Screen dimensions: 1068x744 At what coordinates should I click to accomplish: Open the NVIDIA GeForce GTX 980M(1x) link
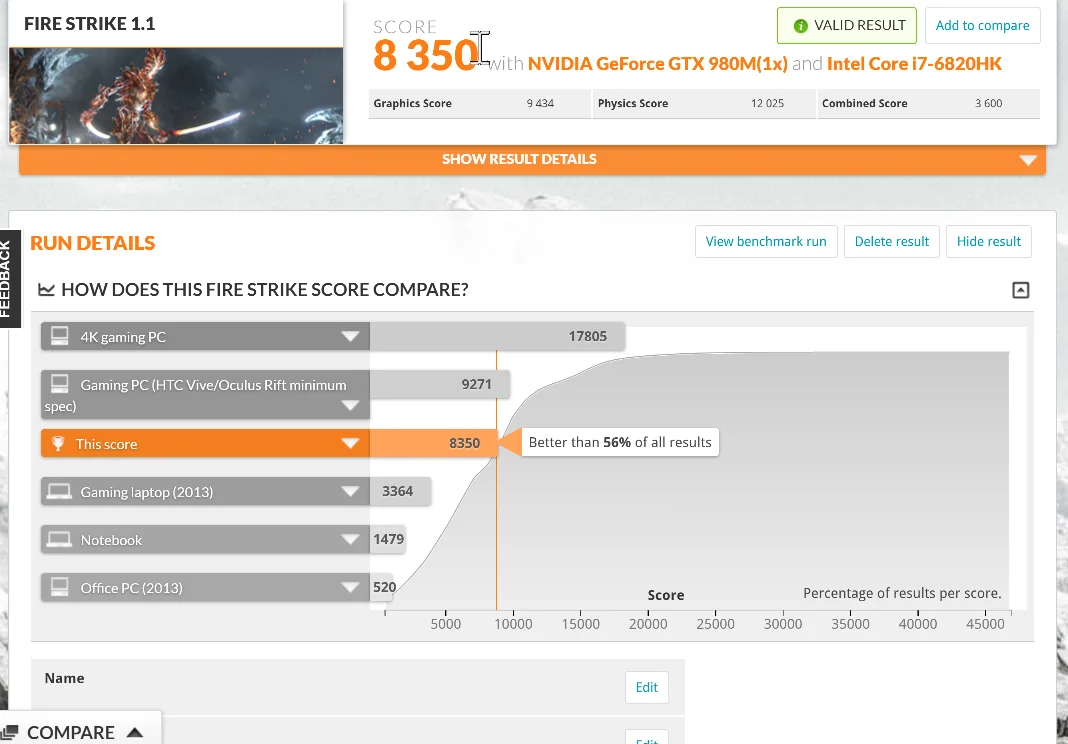tap(657, 64)
